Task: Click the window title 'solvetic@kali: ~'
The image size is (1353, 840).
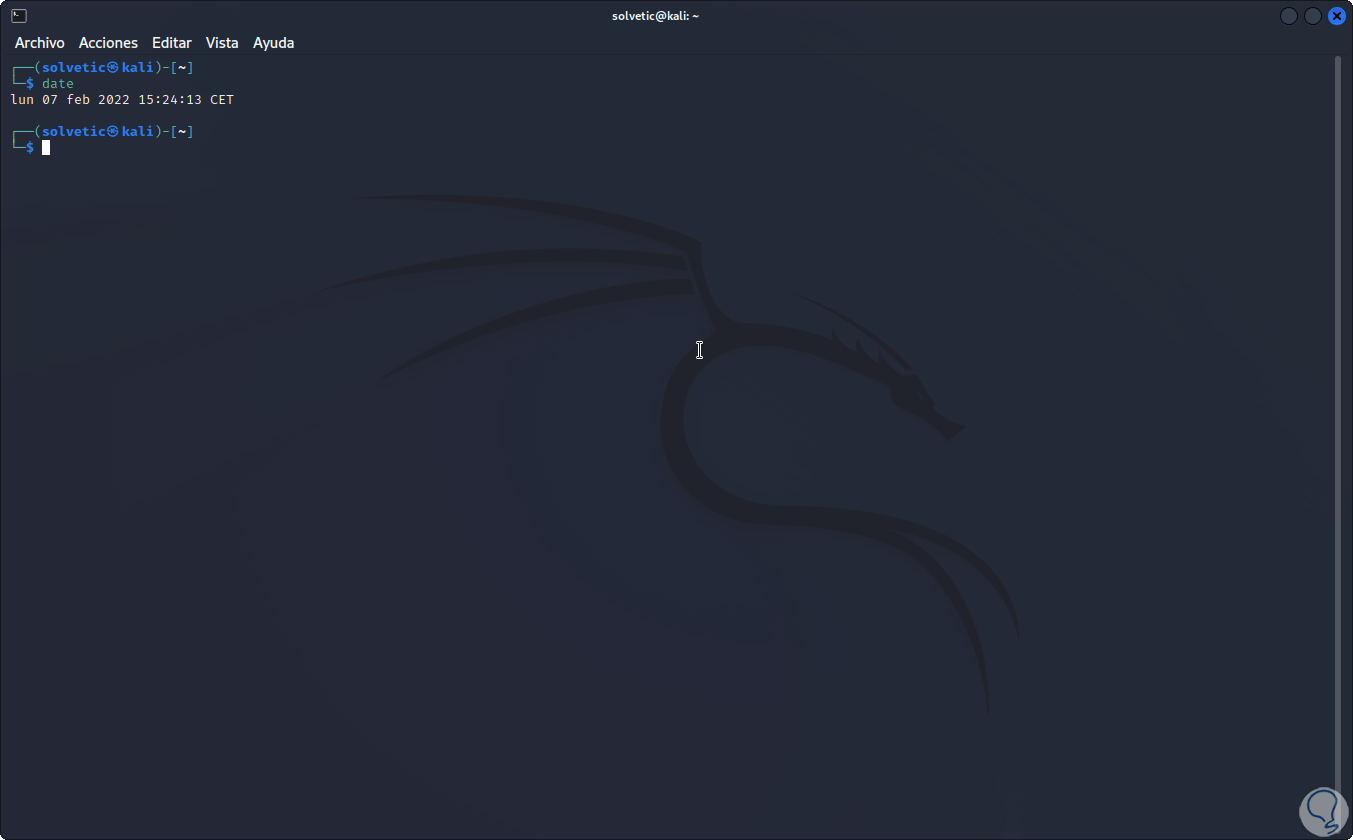Action: [655, 16]
